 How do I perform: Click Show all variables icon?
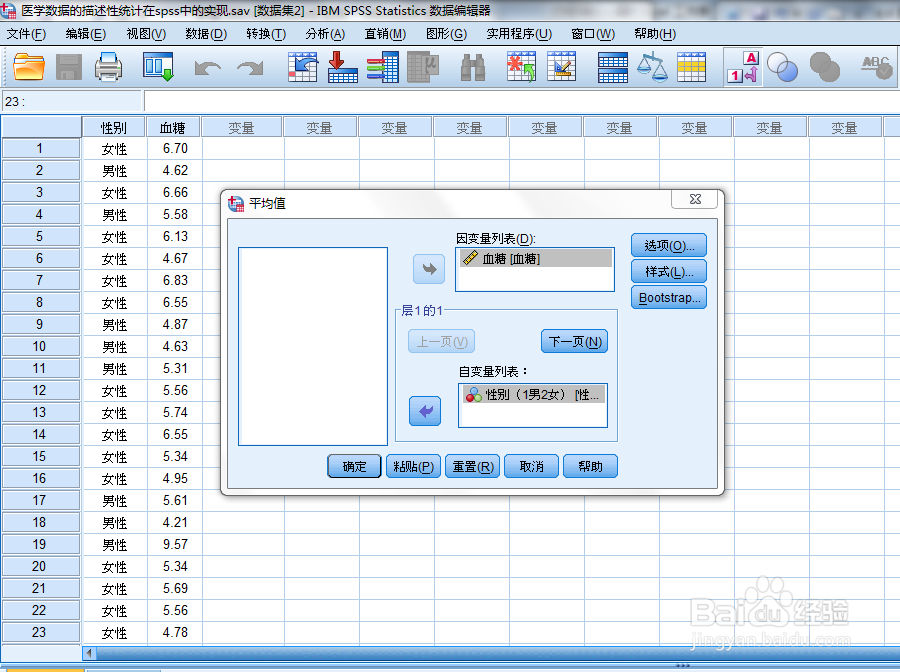point(825,68)
